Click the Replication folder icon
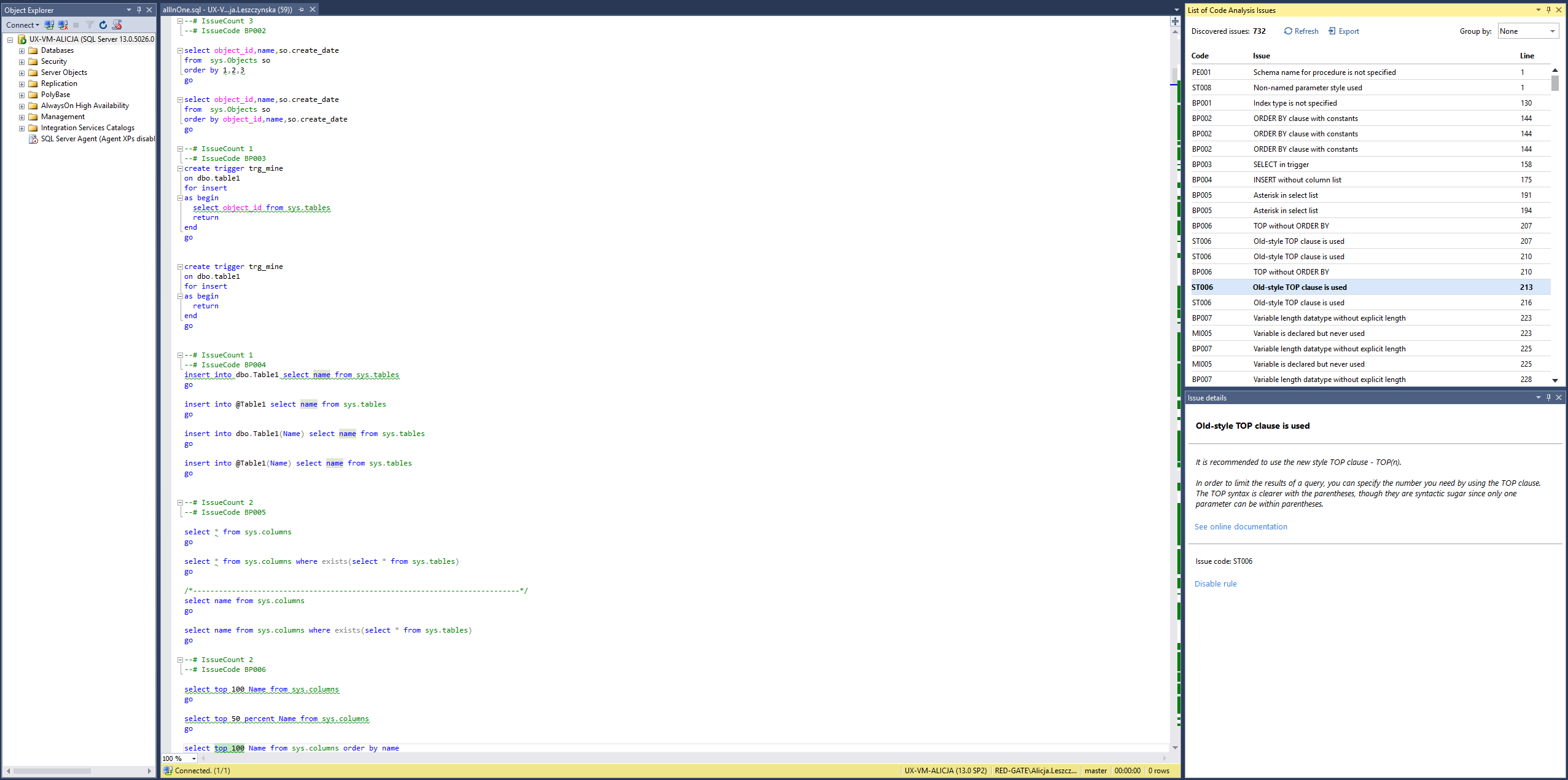This screenshot has width=1568, height=780. pos(33,84)
